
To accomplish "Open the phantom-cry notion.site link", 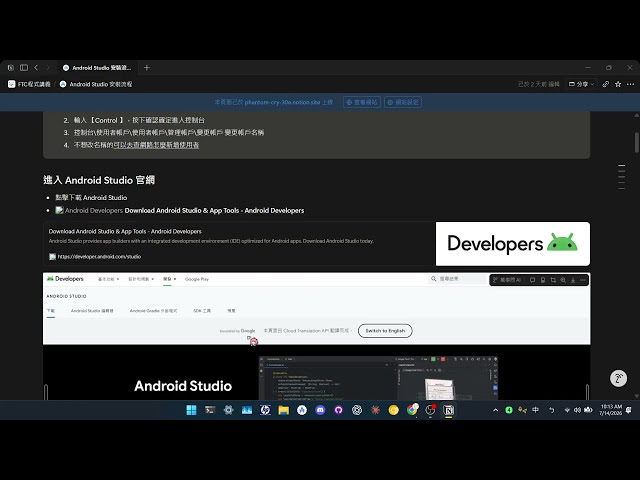I will point(282,102).
